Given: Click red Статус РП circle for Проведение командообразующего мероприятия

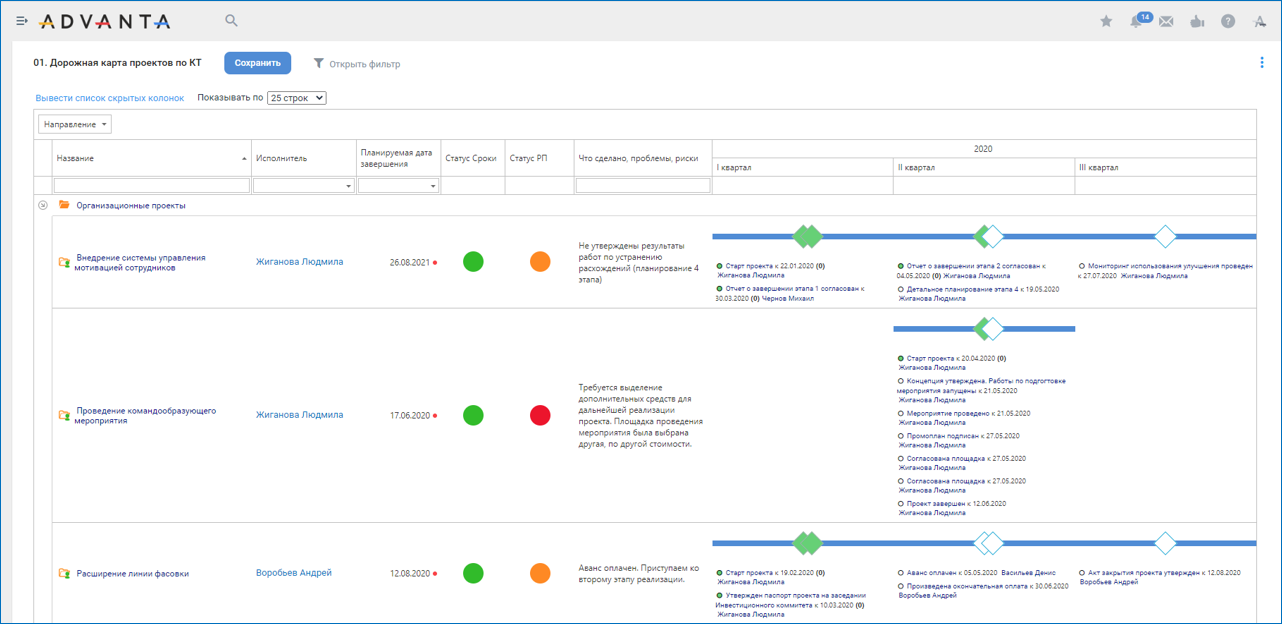Looking at the screenshot, I should tap(540, 415).
